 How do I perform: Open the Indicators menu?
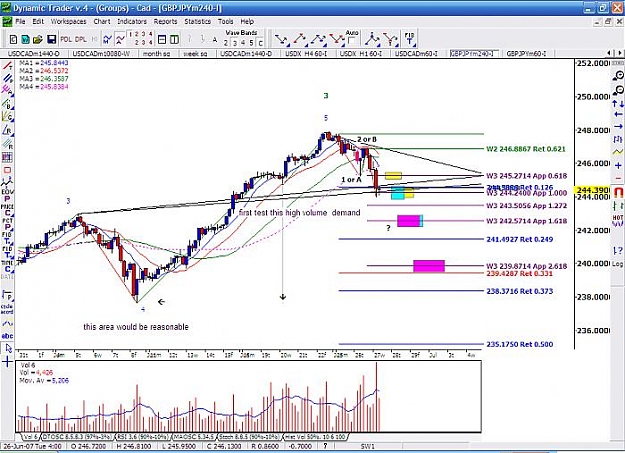(x=132, y=22)
